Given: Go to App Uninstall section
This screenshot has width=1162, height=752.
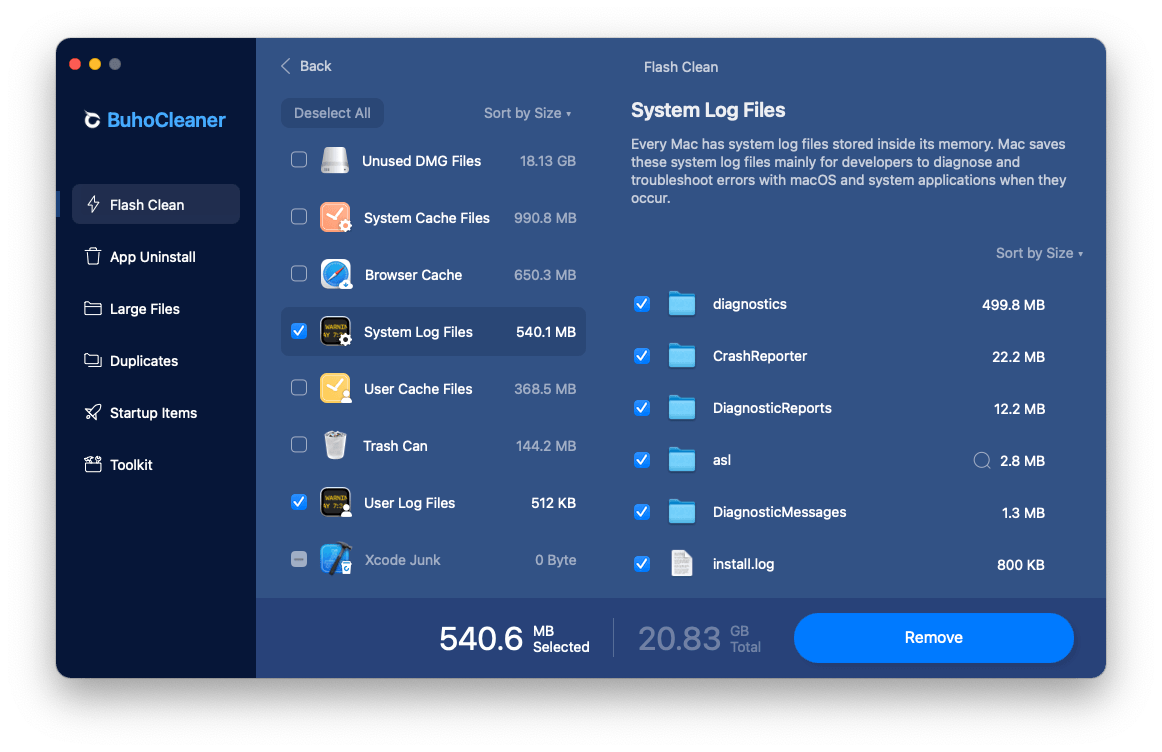Looking at the screenshot, I should [156, 256].
